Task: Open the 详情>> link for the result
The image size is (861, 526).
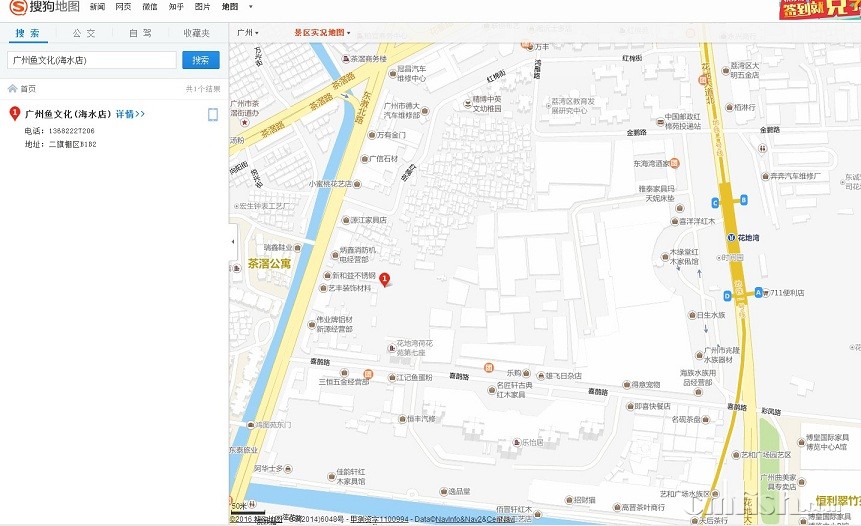Action: coord(130,114)
